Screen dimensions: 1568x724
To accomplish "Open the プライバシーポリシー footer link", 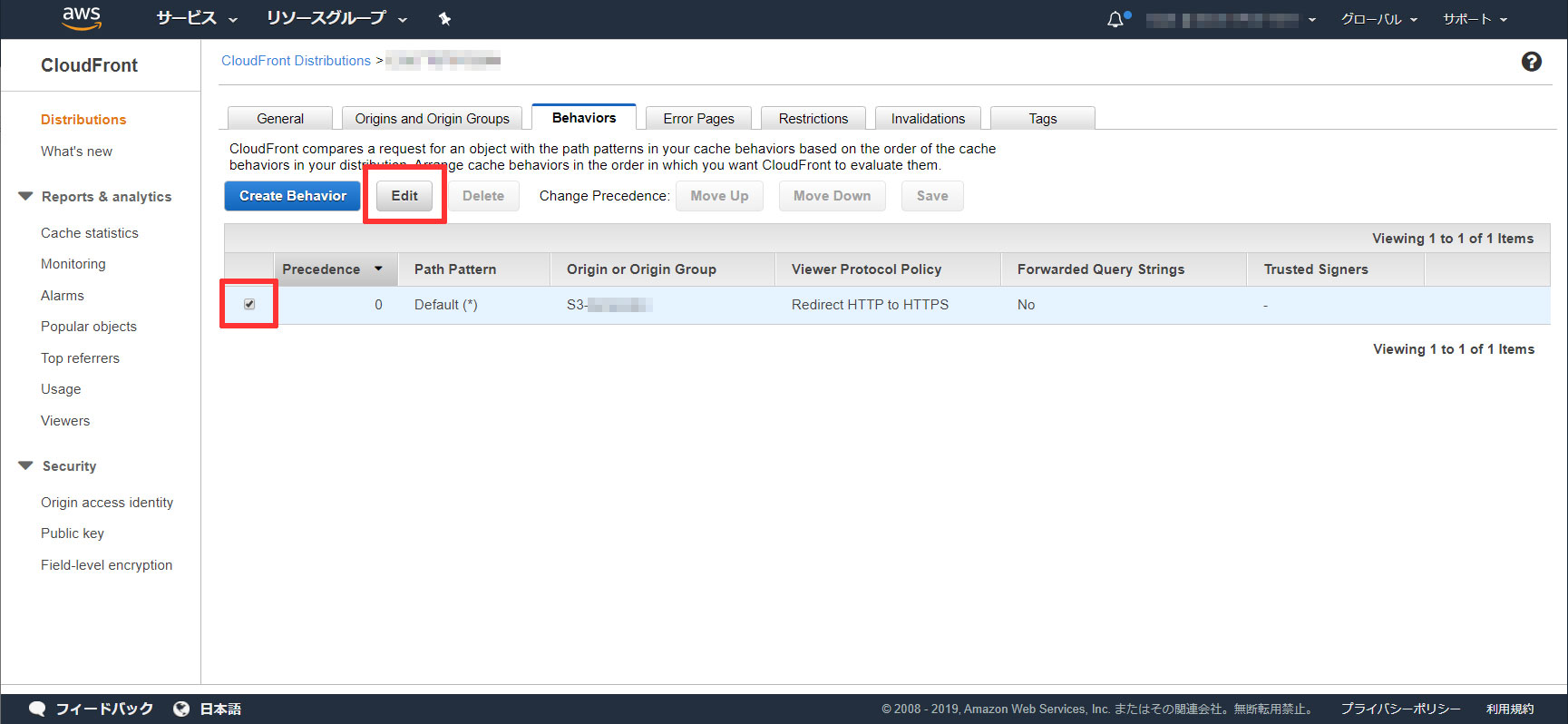I will point(1401,709).
